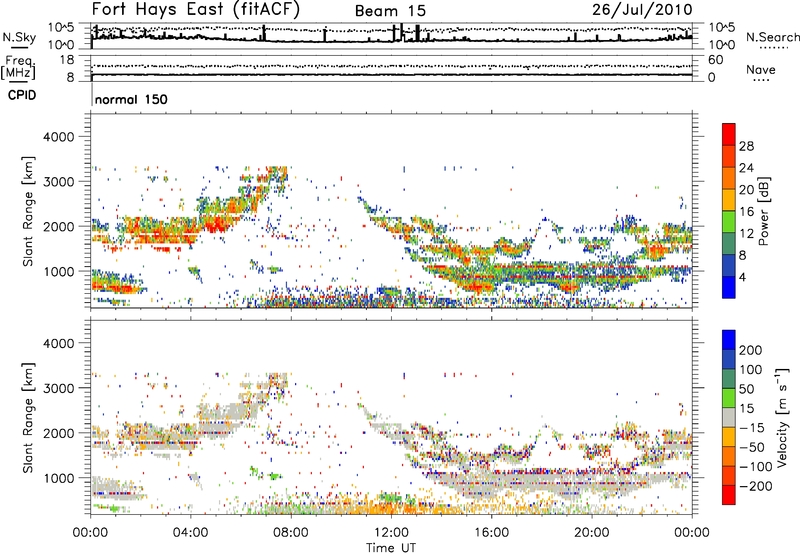Click the 'Slant Range [km]' label of power panel

29,211
